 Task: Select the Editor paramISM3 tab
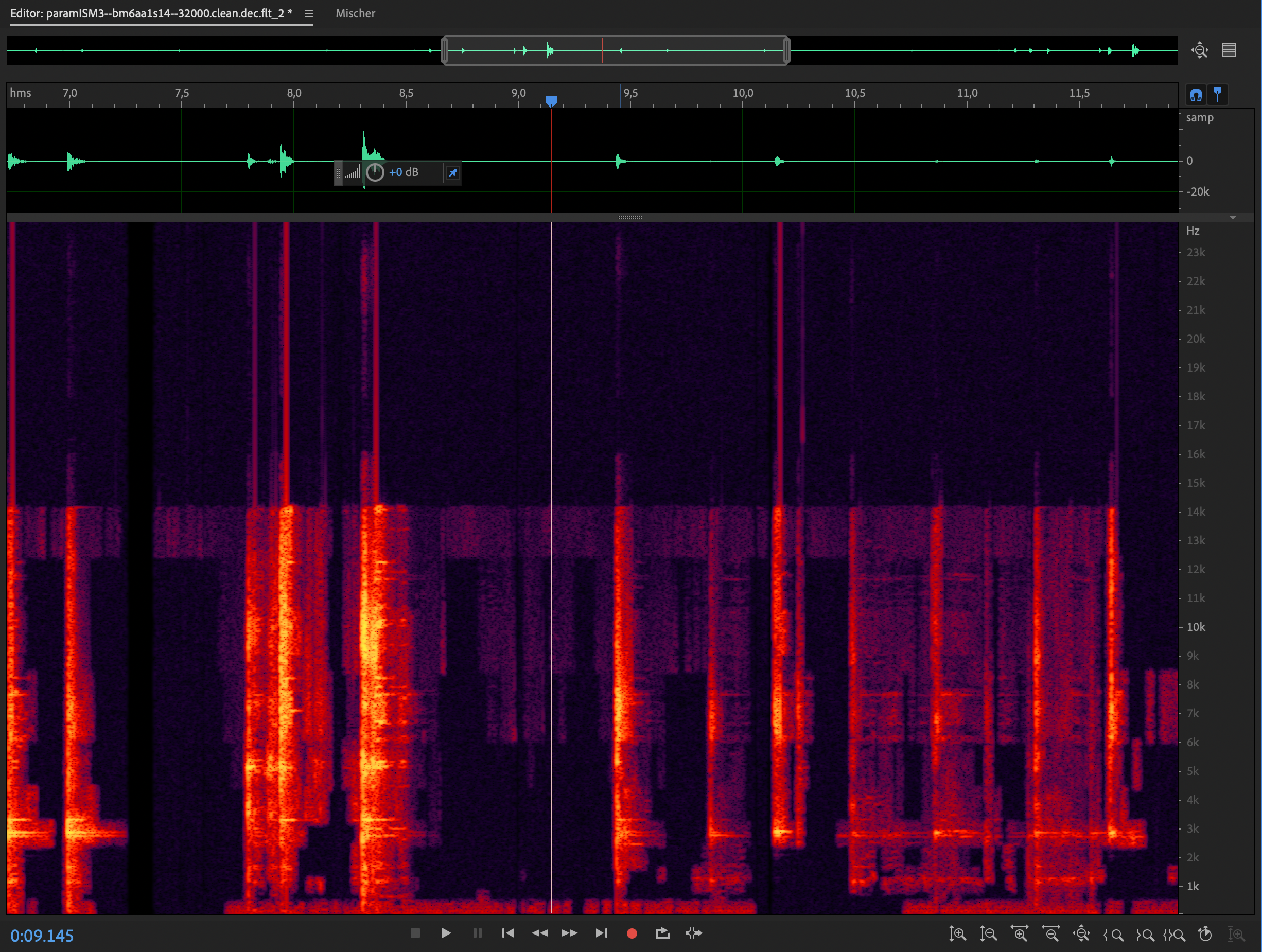(x=151, y=14)
